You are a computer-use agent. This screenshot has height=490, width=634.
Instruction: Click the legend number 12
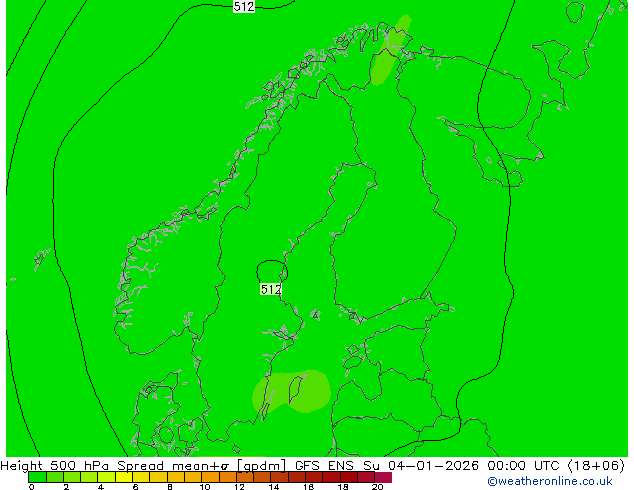(239, 487)
